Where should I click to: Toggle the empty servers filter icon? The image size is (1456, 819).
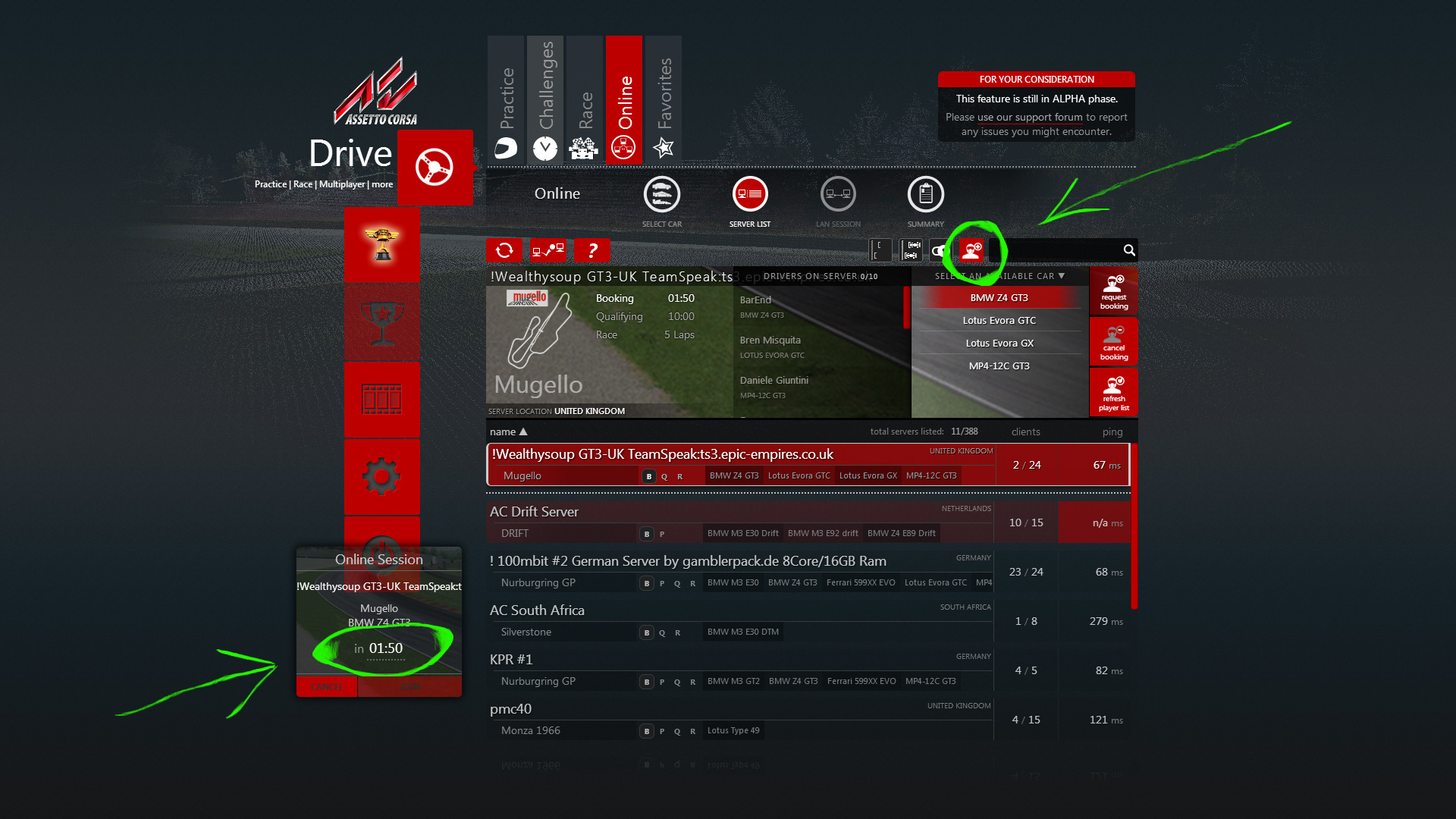[880, 250]
